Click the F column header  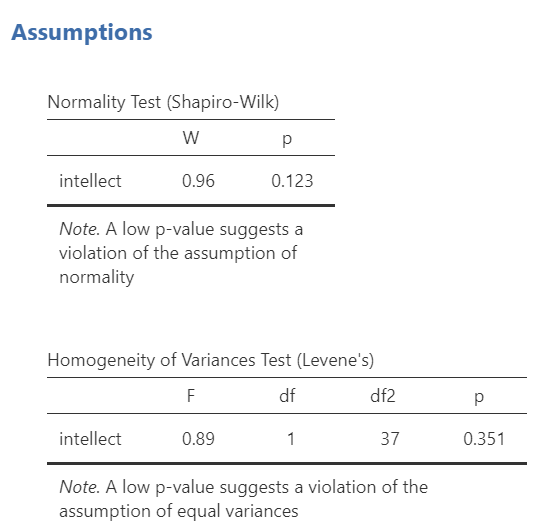[191, 396]
